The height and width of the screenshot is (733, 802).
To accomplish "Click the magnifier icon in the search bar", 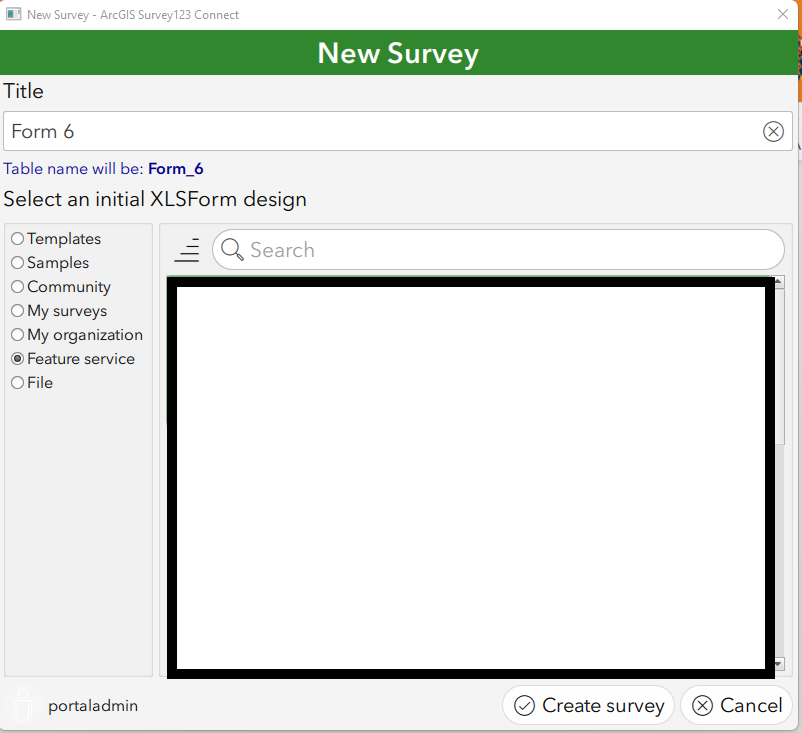I will click(231, 250).
